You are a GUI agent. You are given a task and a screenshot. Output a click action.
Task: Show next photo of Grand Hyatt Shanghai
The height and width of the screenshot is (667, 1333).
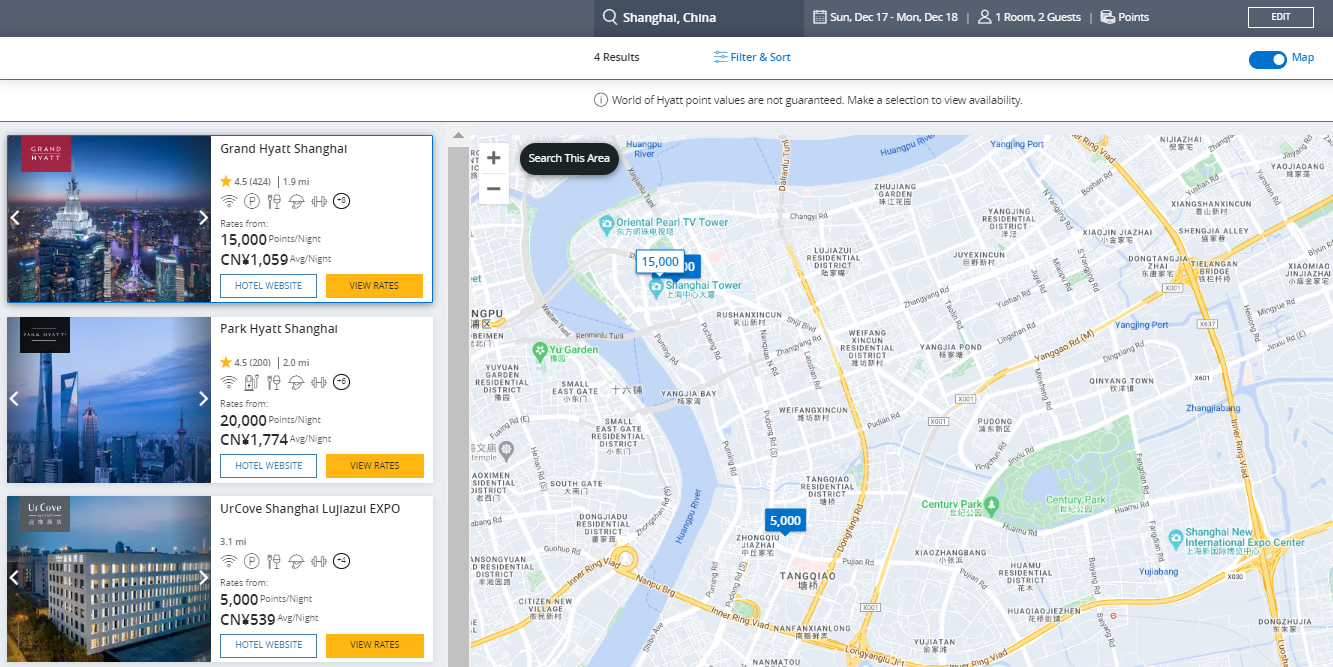203,218
